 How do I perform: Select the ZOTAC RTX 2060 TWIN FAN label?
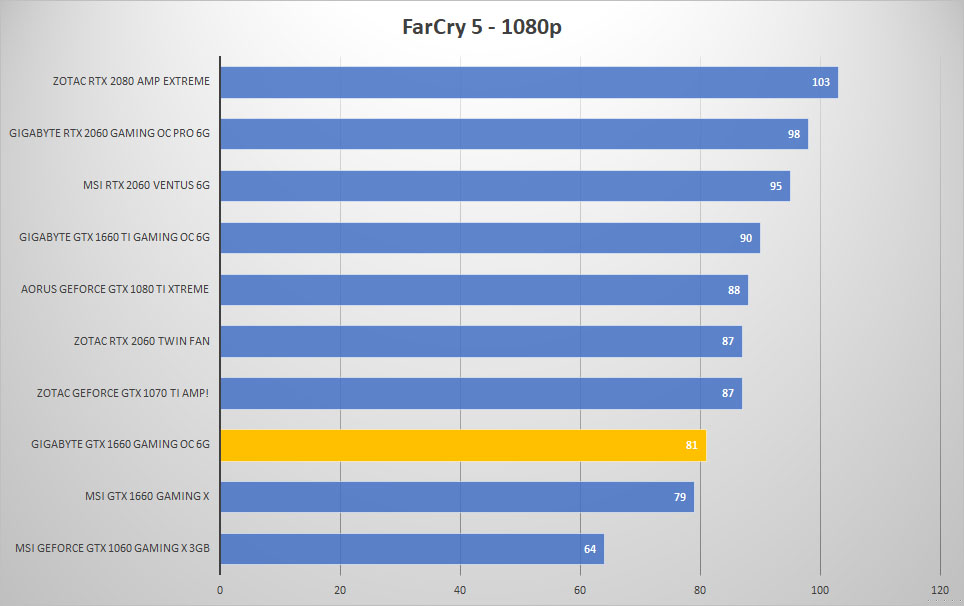[141, 341]
